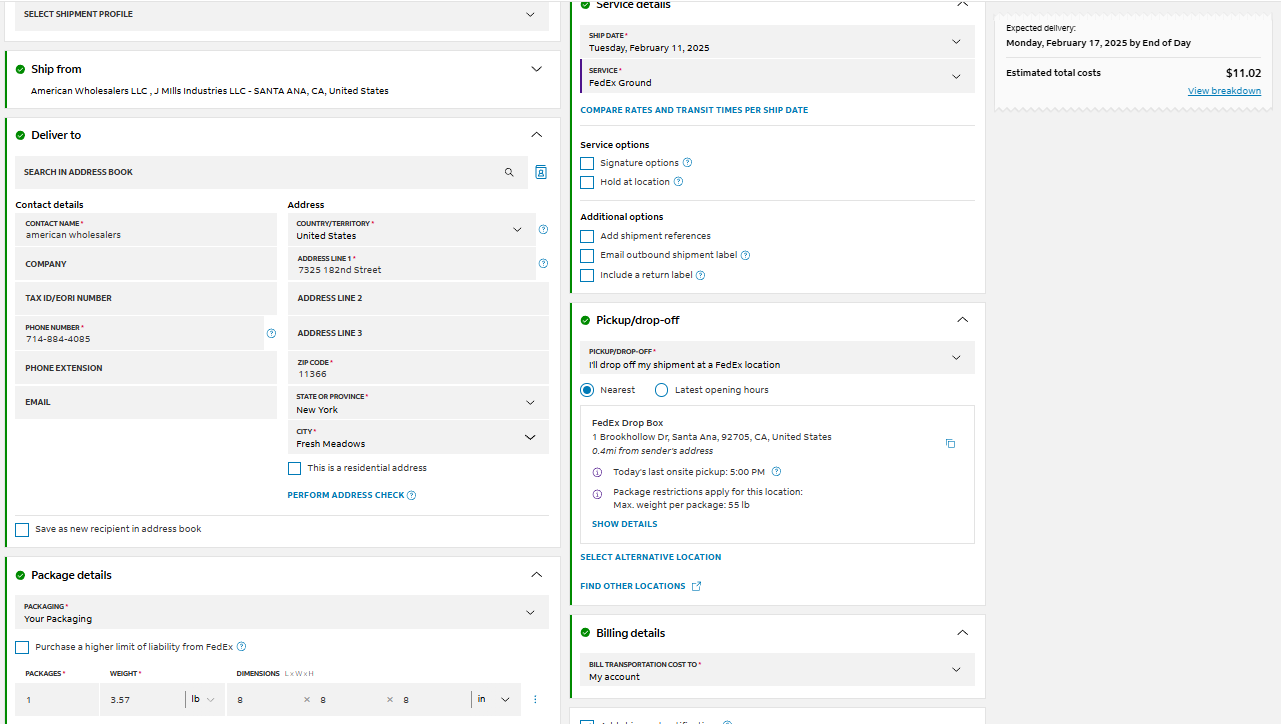Check 'This is a residential address'

point(294,468)
